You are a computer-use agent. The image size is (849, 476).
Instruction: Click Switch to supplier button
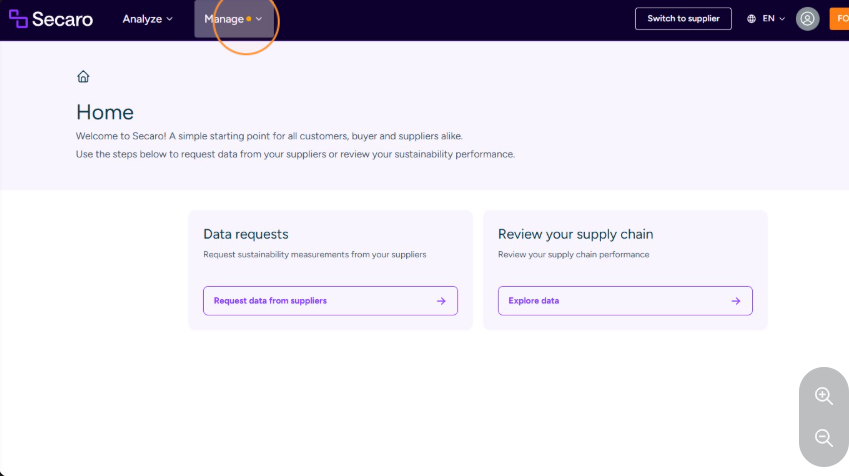[x=683, y=18]
